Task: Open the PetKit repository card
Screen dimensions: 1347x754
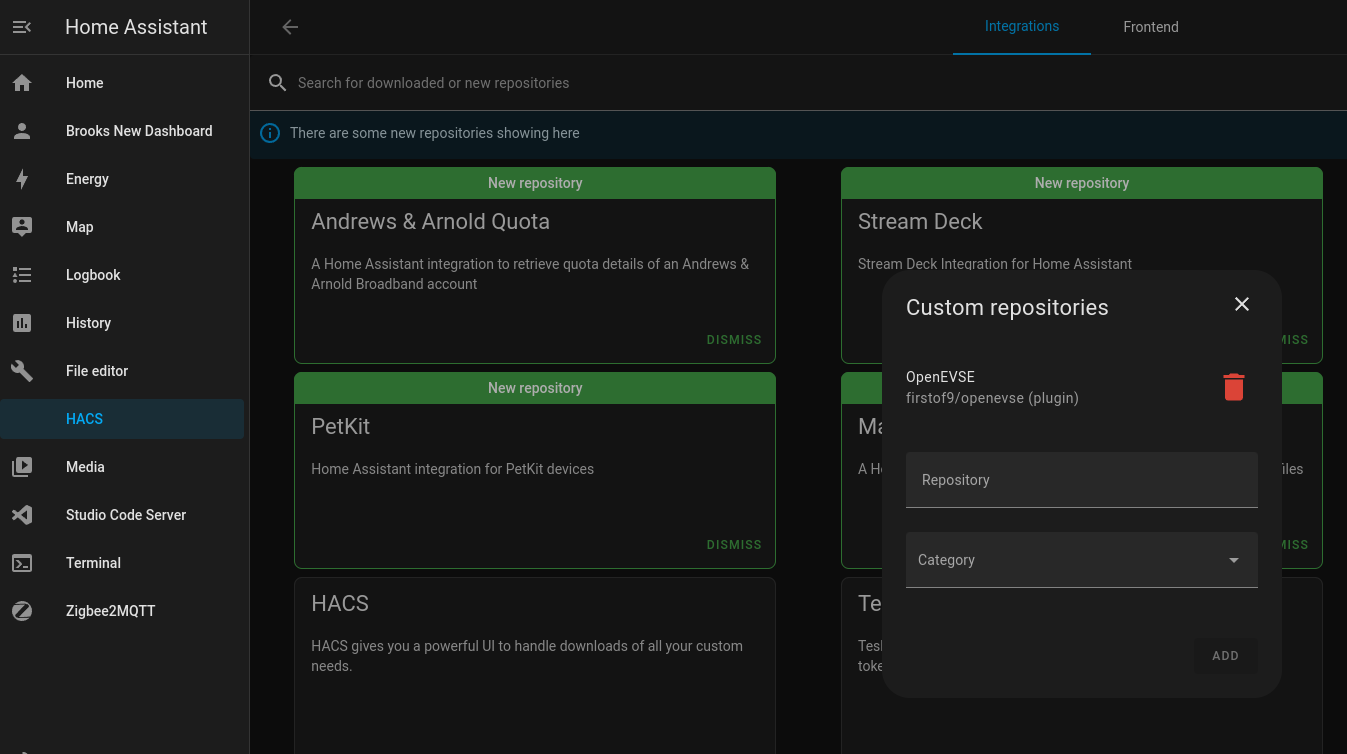Action: [535, 470]
